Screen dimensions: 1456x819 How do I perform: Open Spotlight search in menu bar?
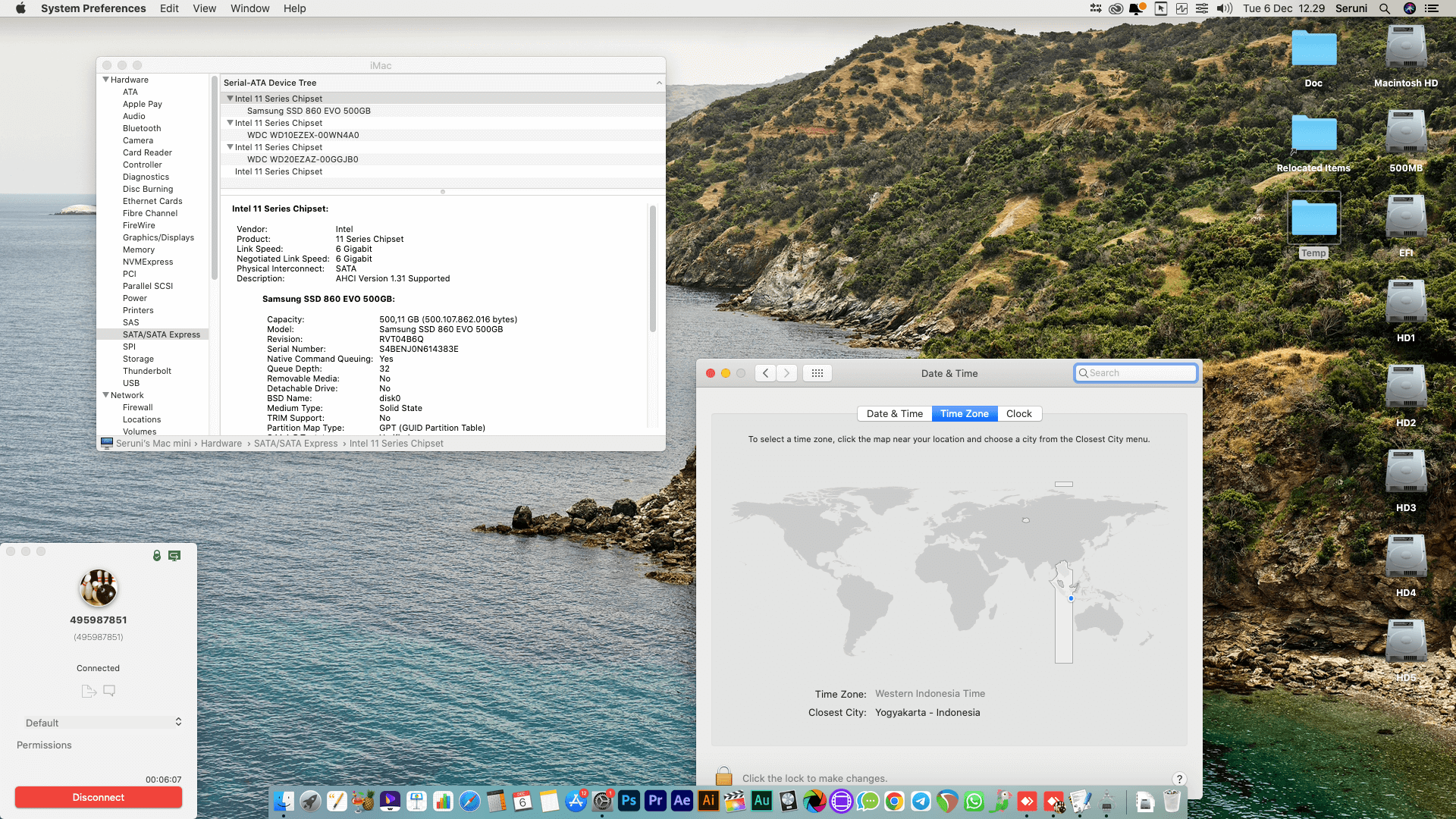point(1385,8)
